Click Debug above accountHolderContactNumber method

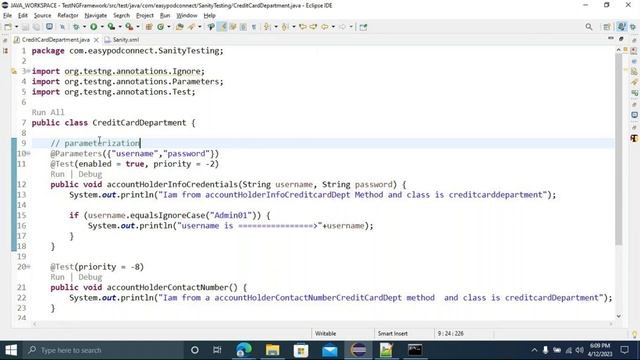(90, 277)
